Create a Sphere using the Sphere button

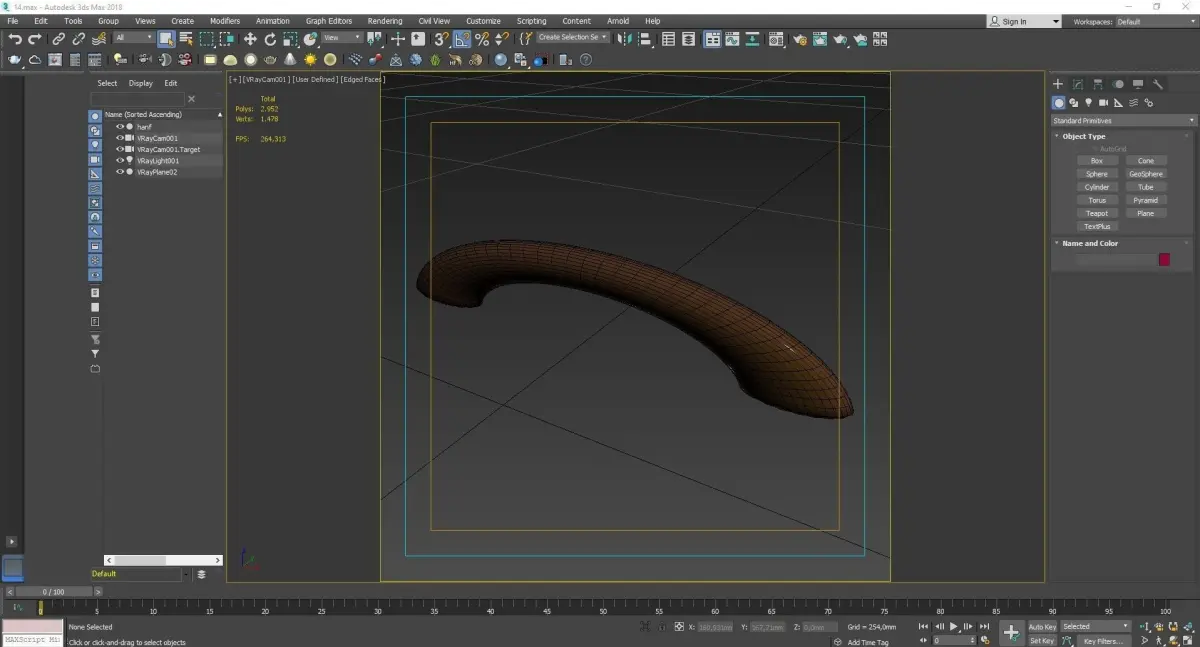[x=1097, y=174]
